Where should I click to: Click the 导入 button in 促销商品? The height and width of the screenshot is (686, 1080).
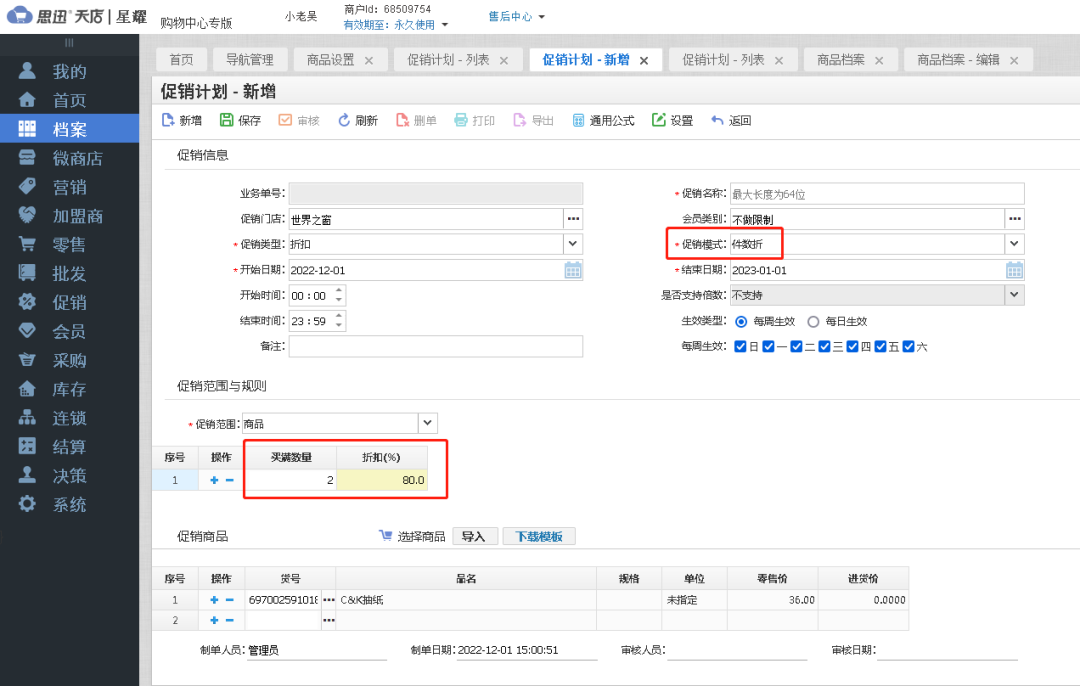pos(475,535)
